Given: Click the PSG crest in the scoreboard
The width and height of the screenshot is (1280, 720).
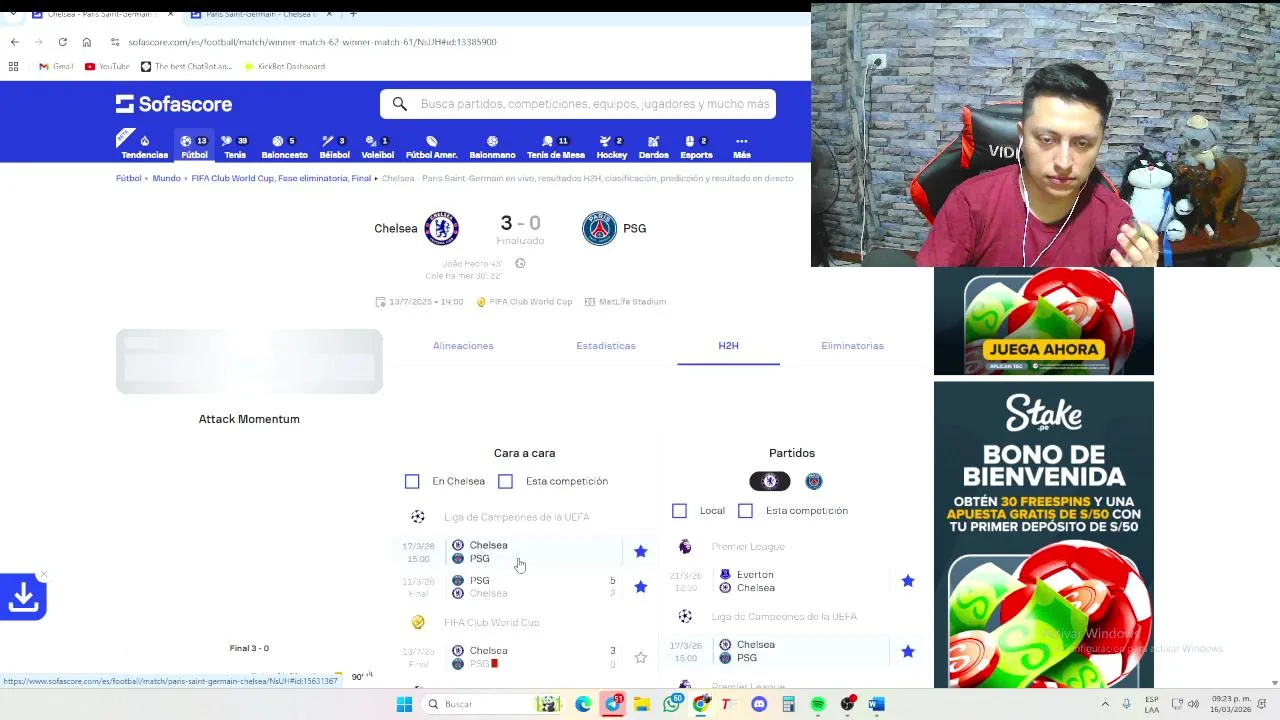Looking at the screenshot, I should coord(599,228).
